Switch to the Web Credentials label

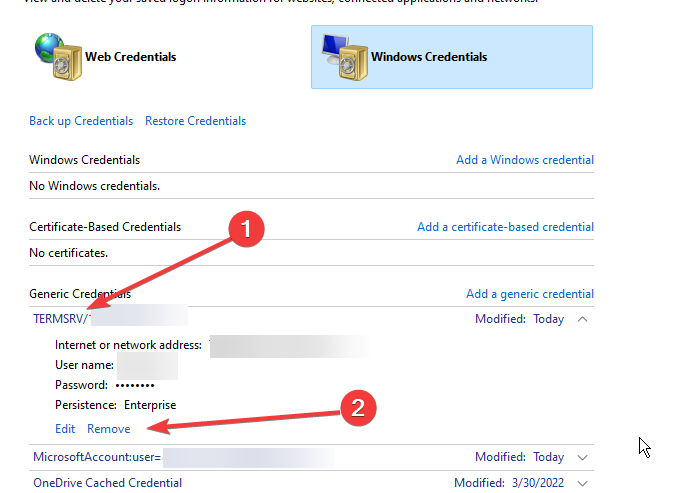coord(130,57)
